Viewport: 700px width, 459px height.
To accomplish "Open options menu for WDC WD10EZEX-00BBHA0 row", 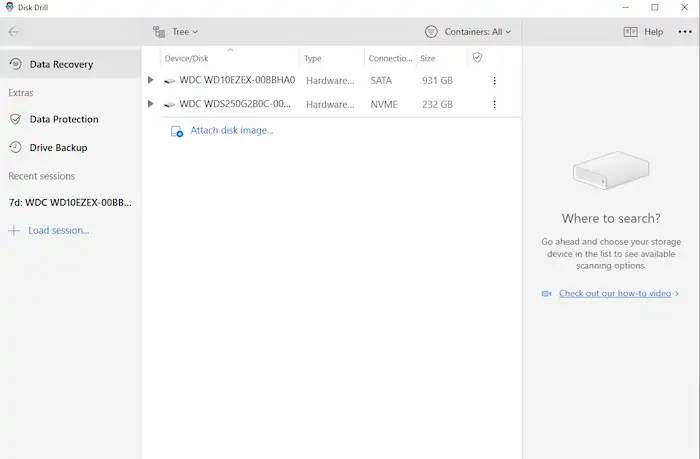I will tap(494, 80).
